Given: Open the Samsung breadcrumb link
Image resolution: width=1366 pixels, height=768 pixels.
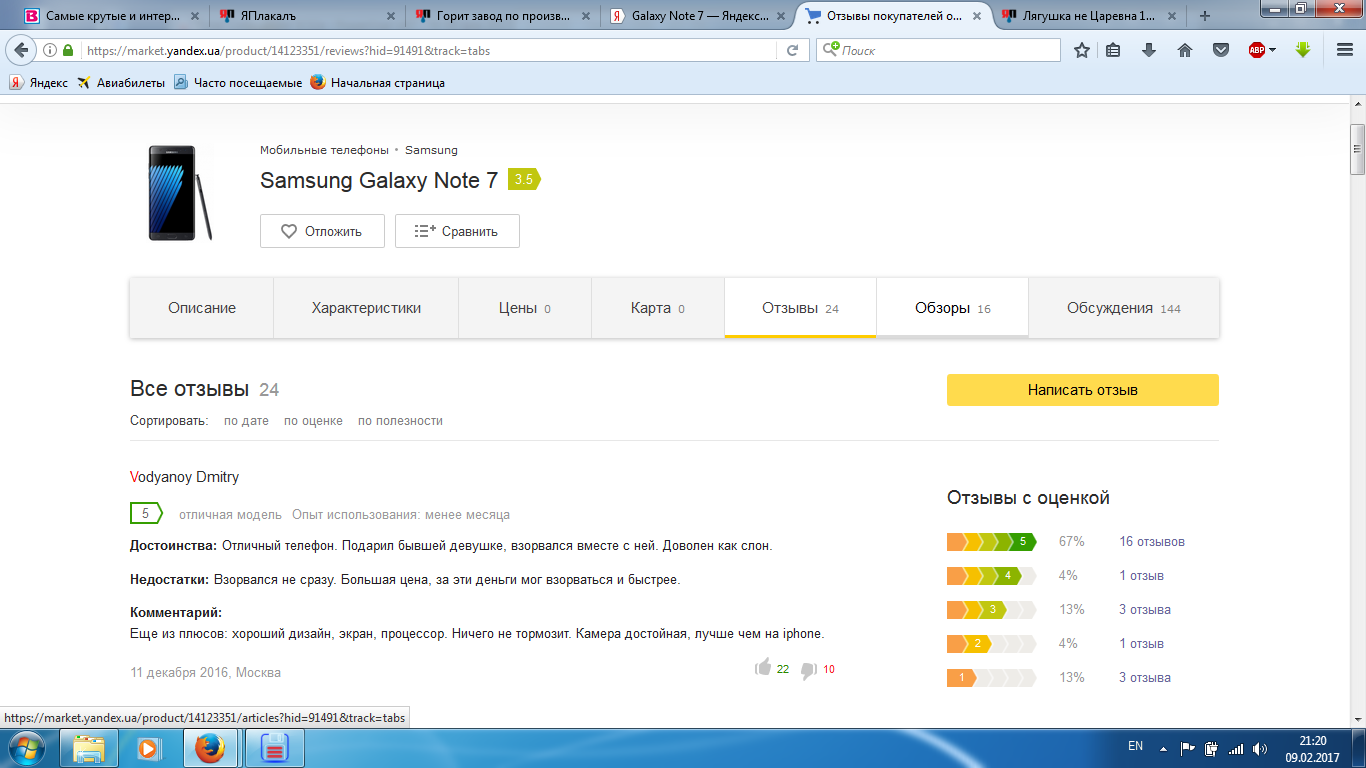Looking at the screenshot, I should tap(431, 150).
